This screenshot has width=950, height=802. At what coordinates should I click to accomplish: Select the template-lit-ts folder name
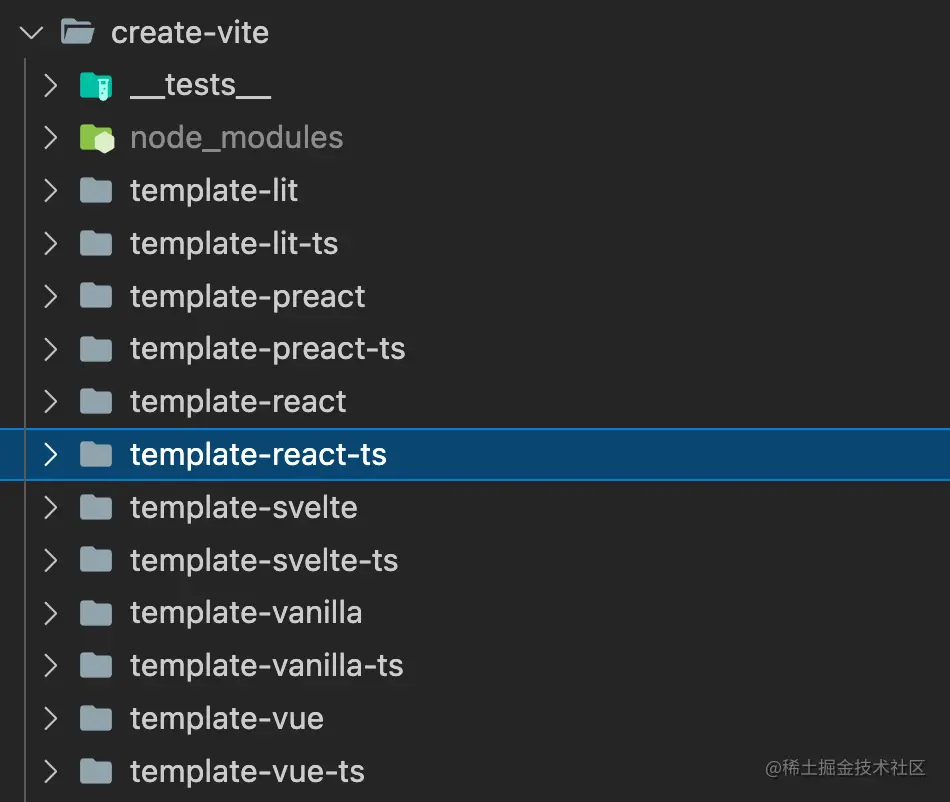coord(234,243)
